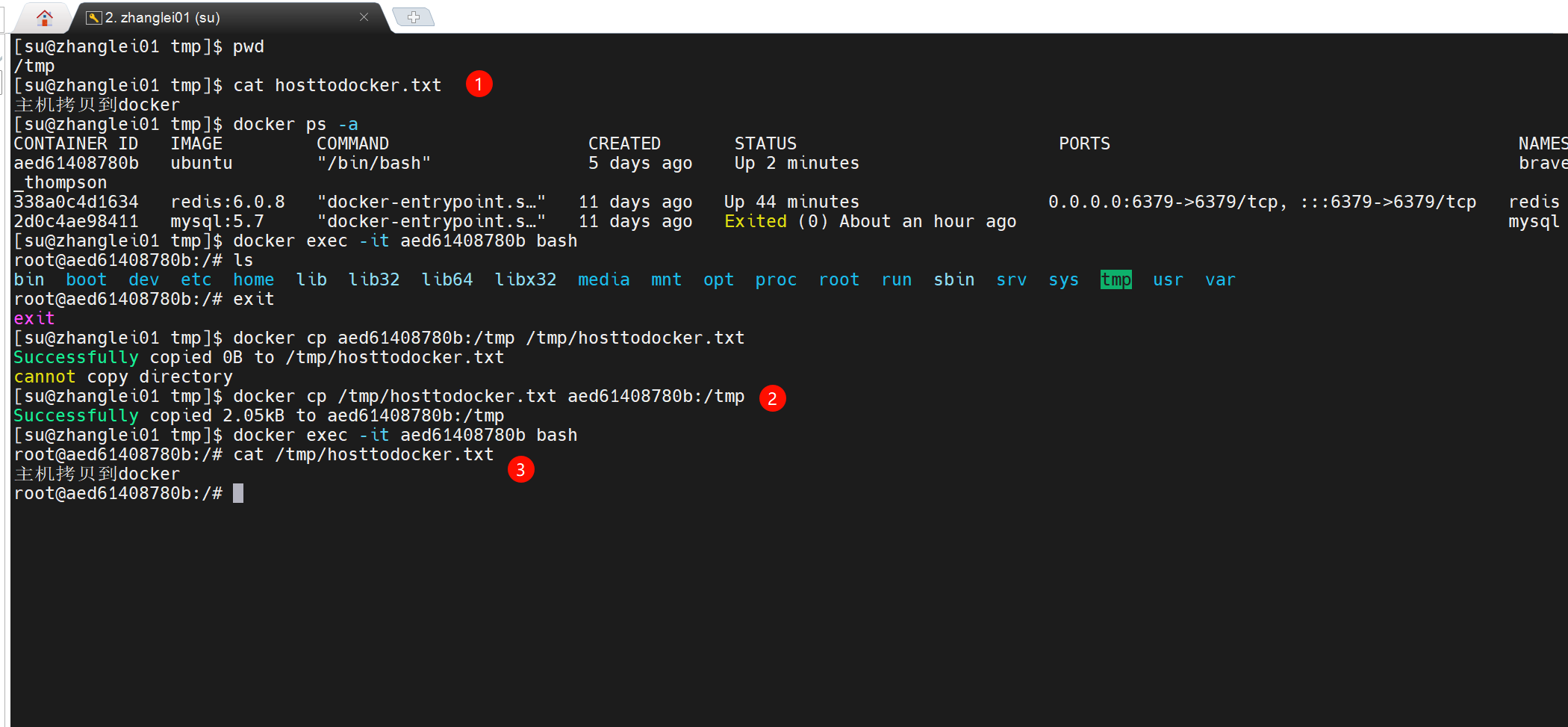Click the usr directory name in ls output

tap(1167, 279)
